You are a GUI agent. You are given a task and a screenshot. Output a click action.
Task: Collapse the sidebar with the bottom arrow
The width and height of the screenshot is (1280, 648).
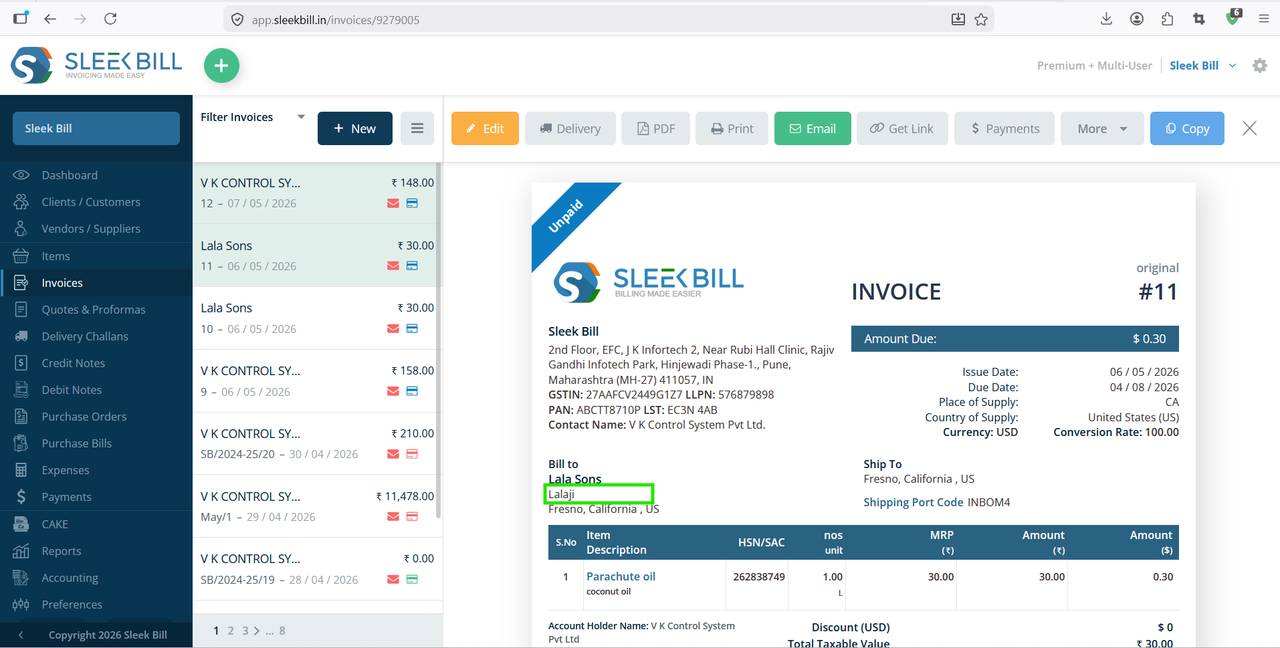[x=21, y=635]
